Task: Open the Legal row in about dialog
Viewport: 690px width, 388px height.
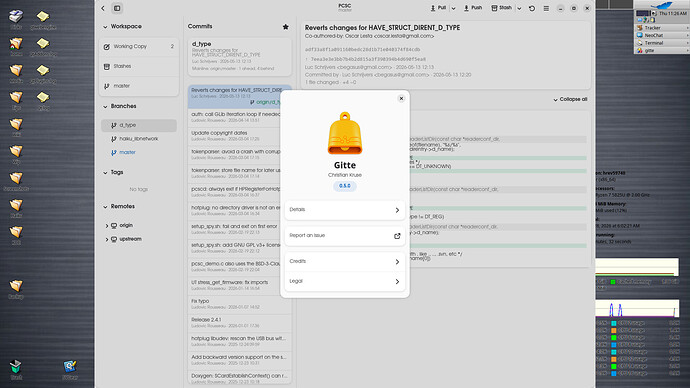Action: pyautogui.click(x=345, y=281)
